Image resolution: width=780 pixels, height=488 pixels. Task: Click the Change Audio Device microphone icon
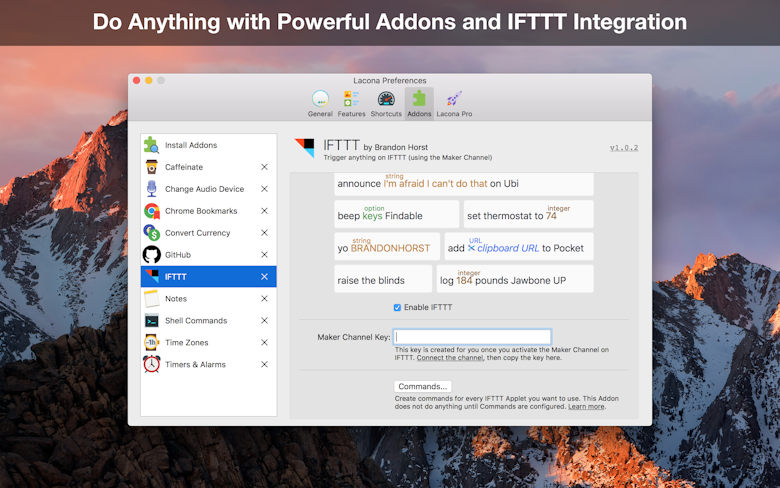[152, 189]
